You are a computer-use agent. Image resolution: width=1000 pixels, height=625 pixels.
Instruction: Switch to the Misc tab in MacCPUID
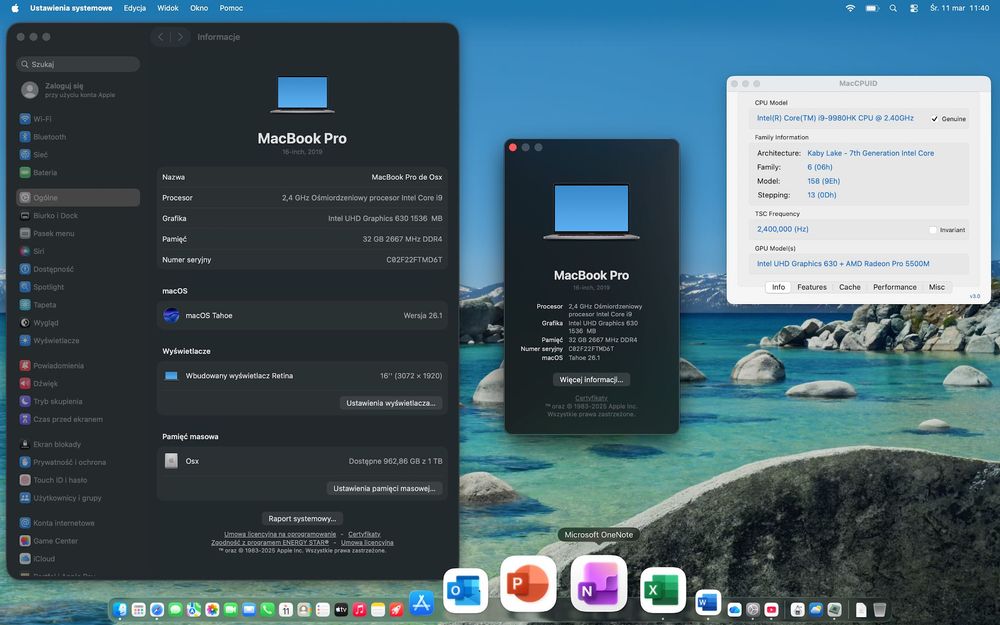937,287
